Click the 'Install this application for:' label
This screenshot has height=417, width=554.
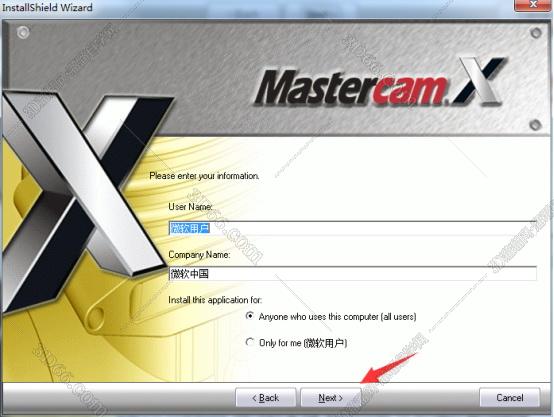tap(215, 300)
